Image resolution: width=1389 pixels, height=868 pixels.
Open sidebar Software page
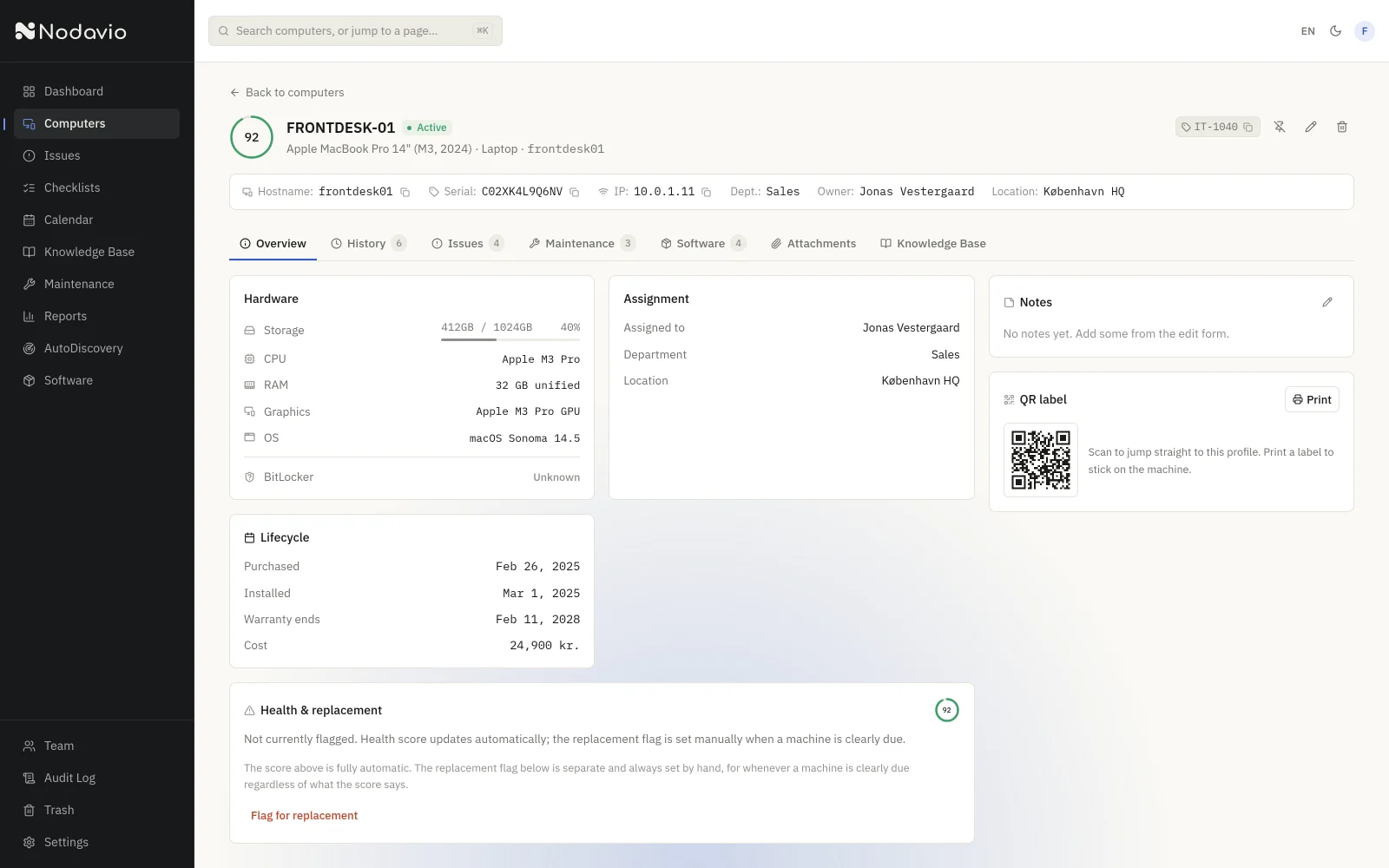[96, 380]
